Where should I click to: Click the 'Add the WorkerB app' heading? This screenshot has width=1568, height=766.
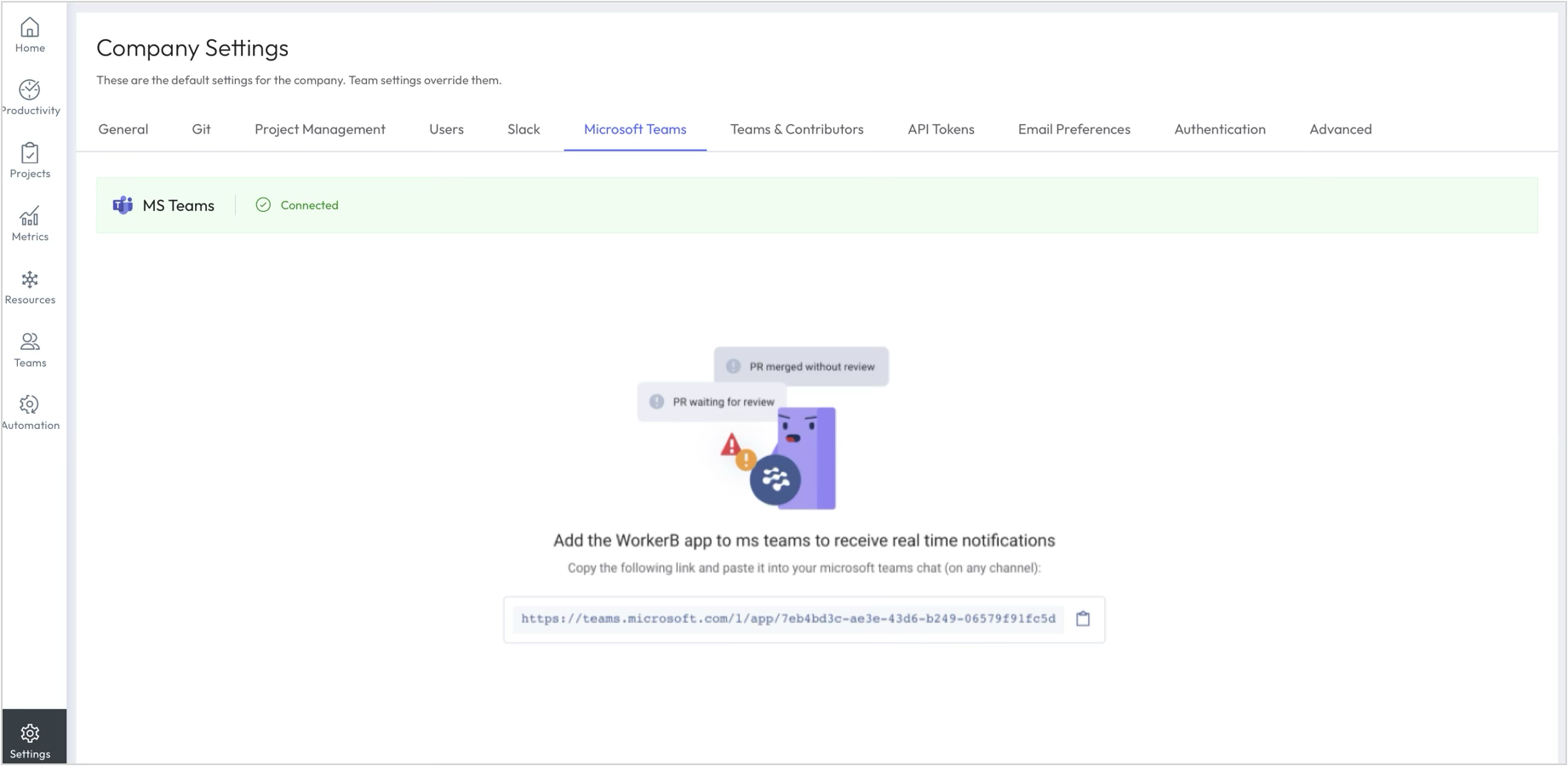tap(804, 540)
